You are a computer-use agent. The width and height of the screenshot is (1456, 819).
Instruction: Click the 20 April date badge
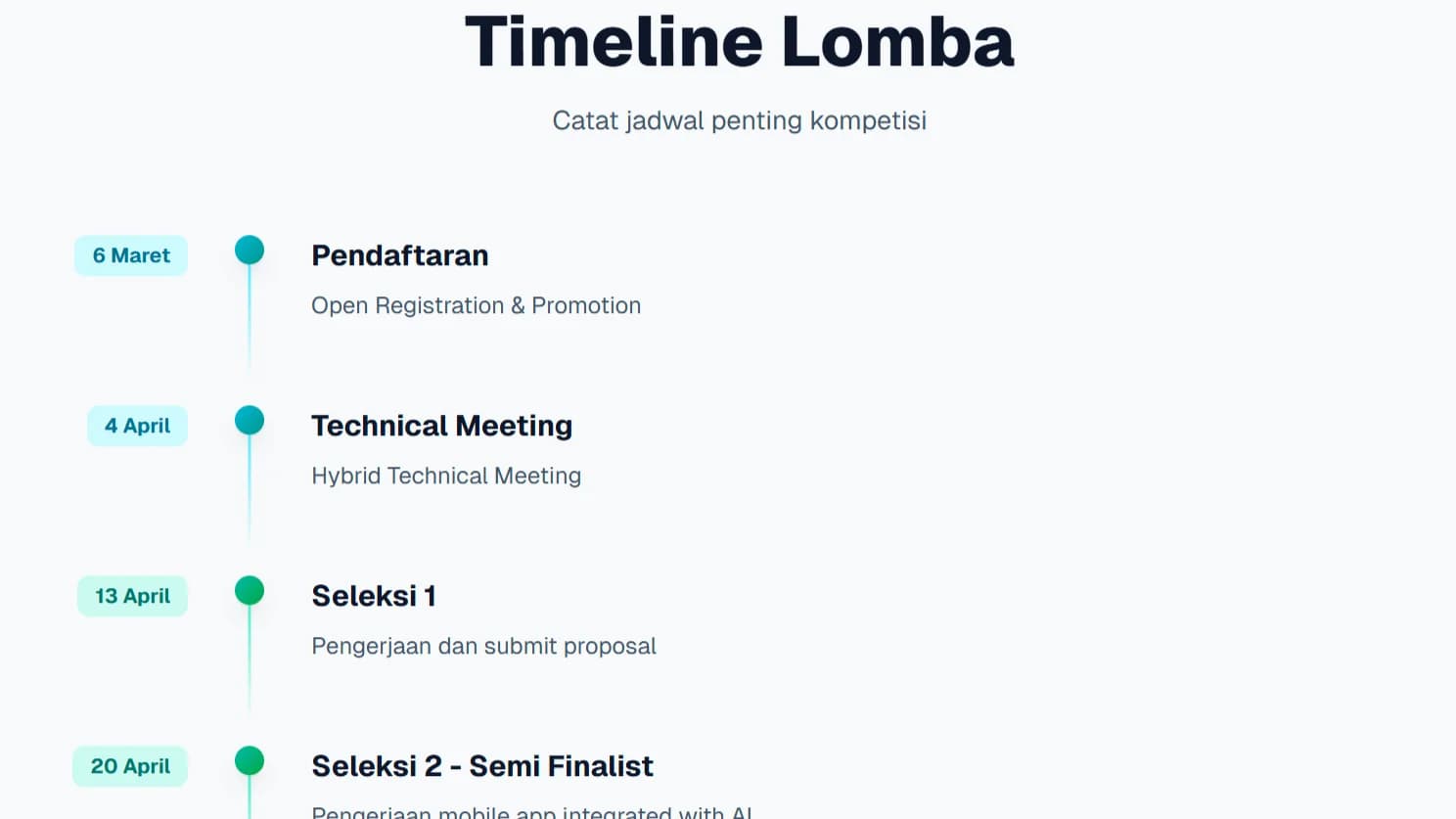pos(130,766)
